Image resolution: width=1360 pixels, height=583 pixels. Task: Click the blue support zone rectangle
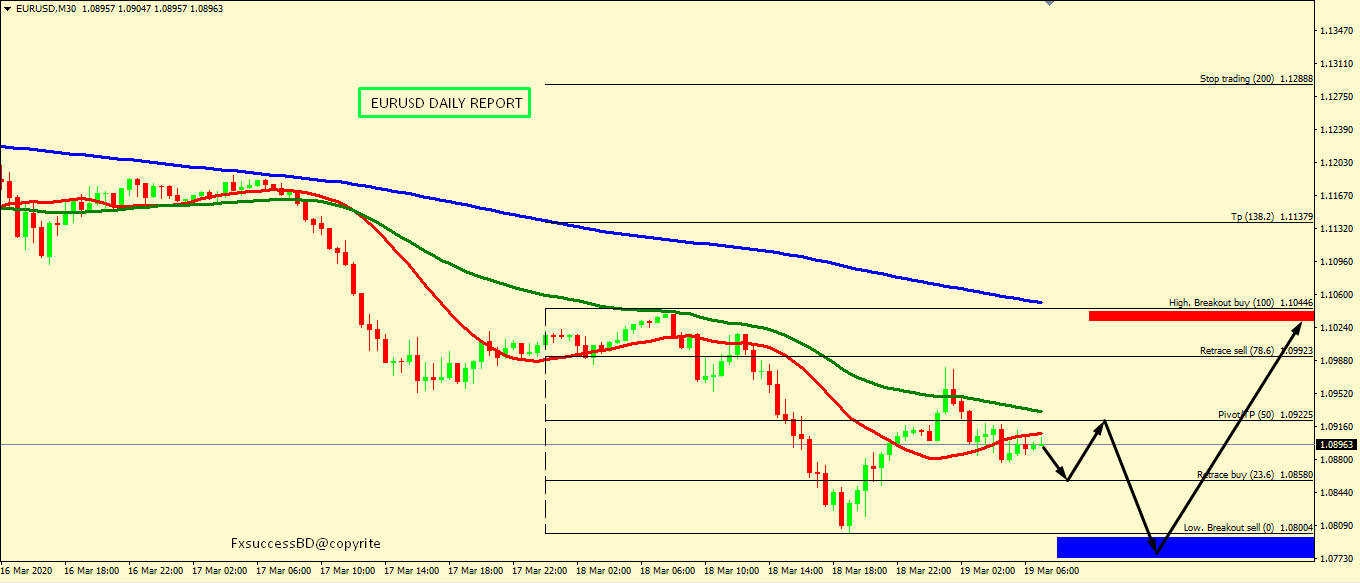coord(1185,546)
